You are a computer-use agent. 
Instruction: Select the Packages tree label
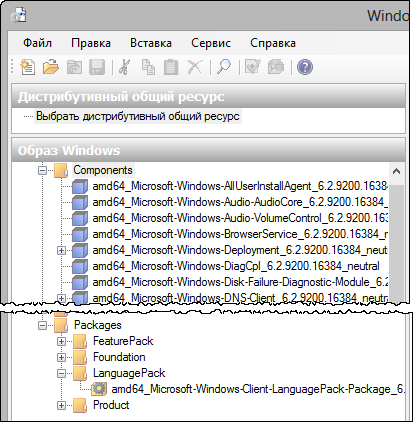(98, 325)
